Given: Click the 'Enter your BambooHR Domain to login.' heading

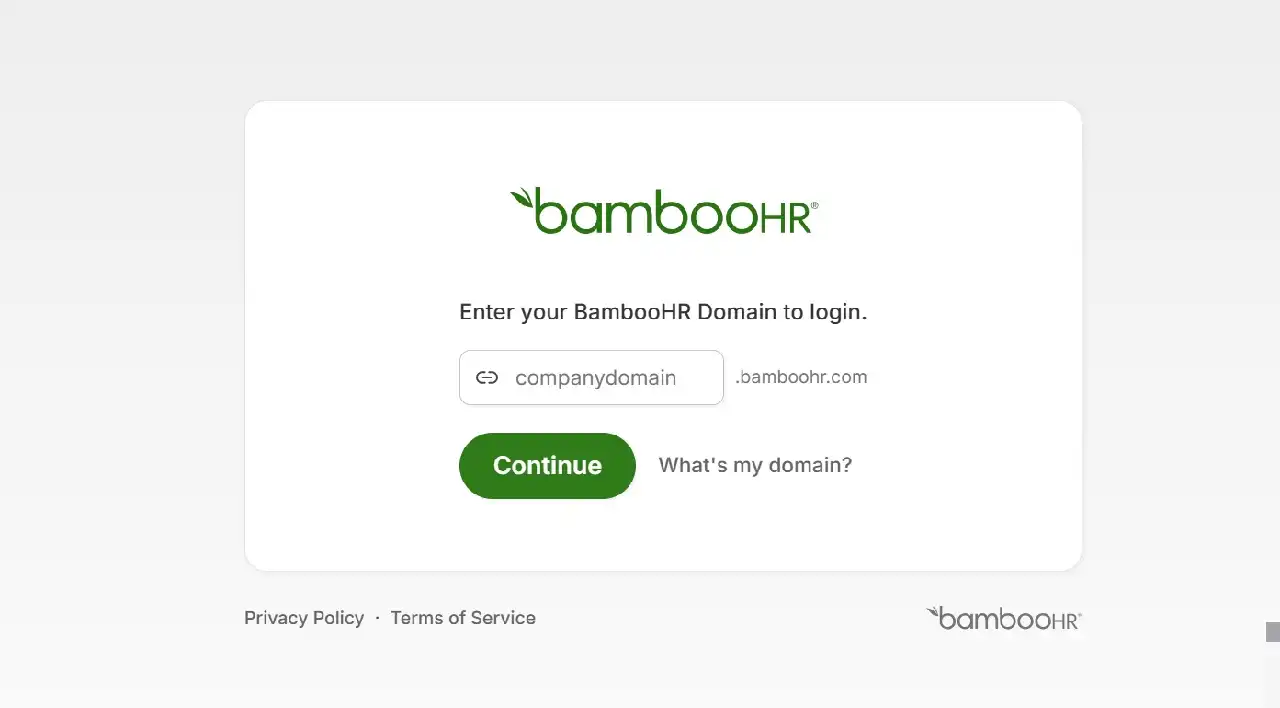Looking at the screenshot, I should tap(663, 311).
